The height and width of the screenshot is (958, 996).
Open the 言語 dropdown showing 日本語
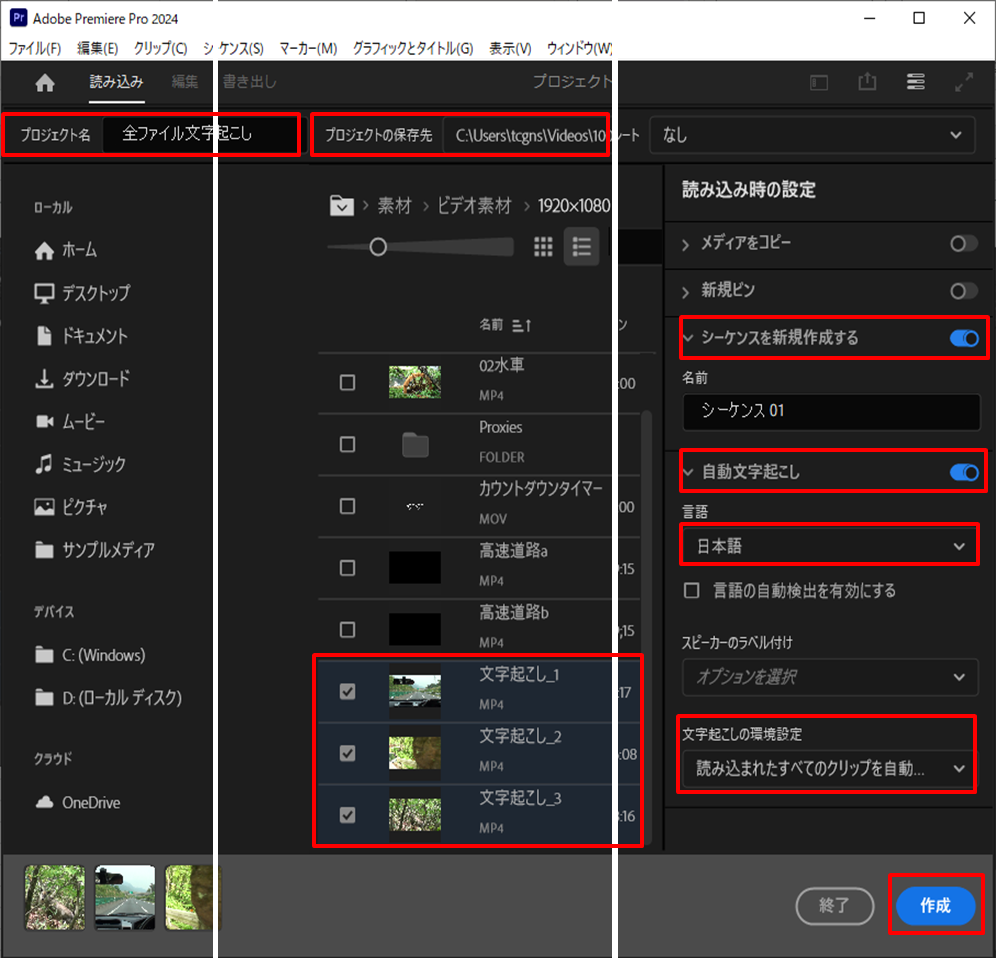(x=829, y=545)
